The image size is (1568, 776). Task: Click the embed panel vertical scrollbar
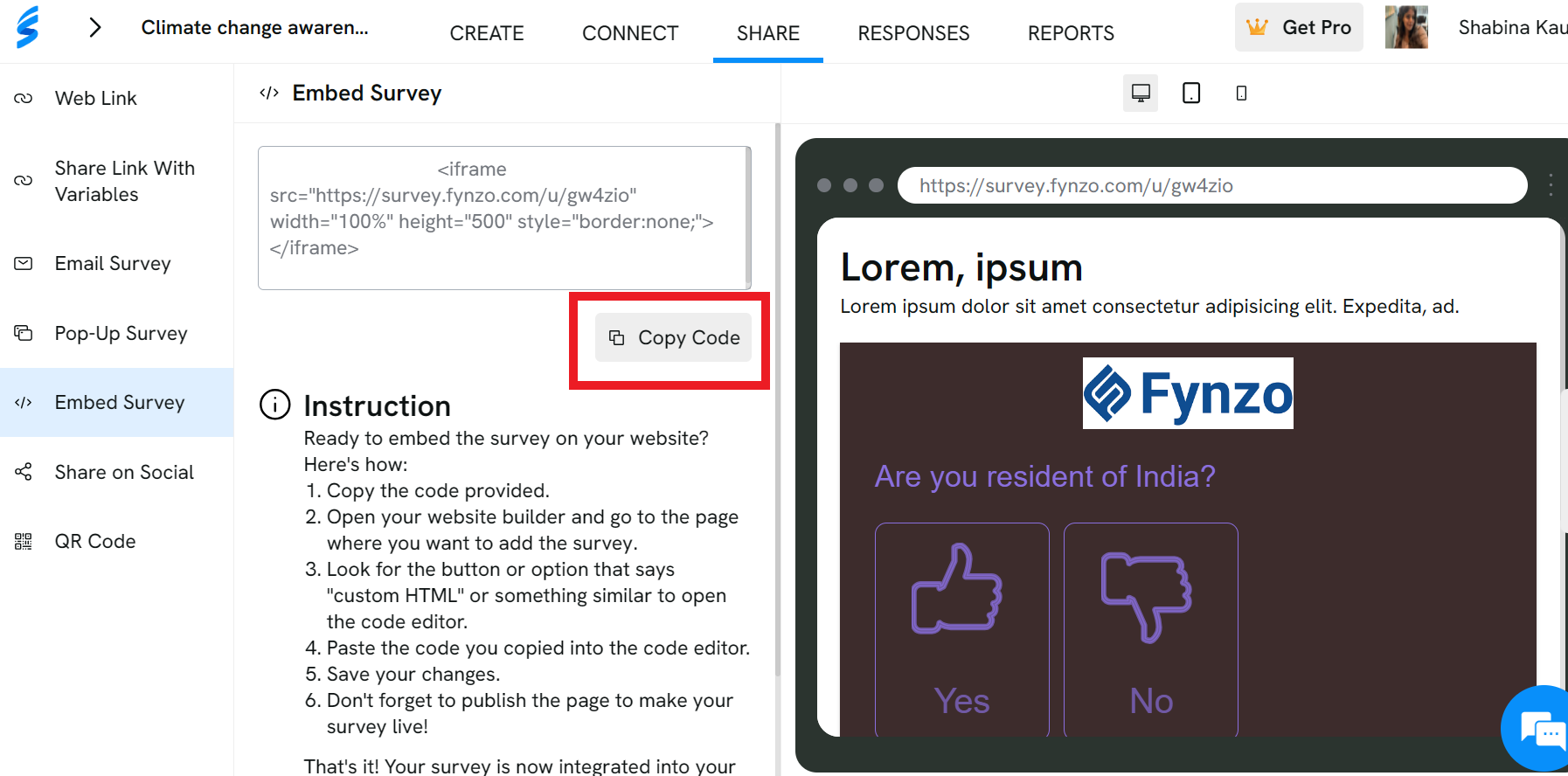[x=777, y=400]
